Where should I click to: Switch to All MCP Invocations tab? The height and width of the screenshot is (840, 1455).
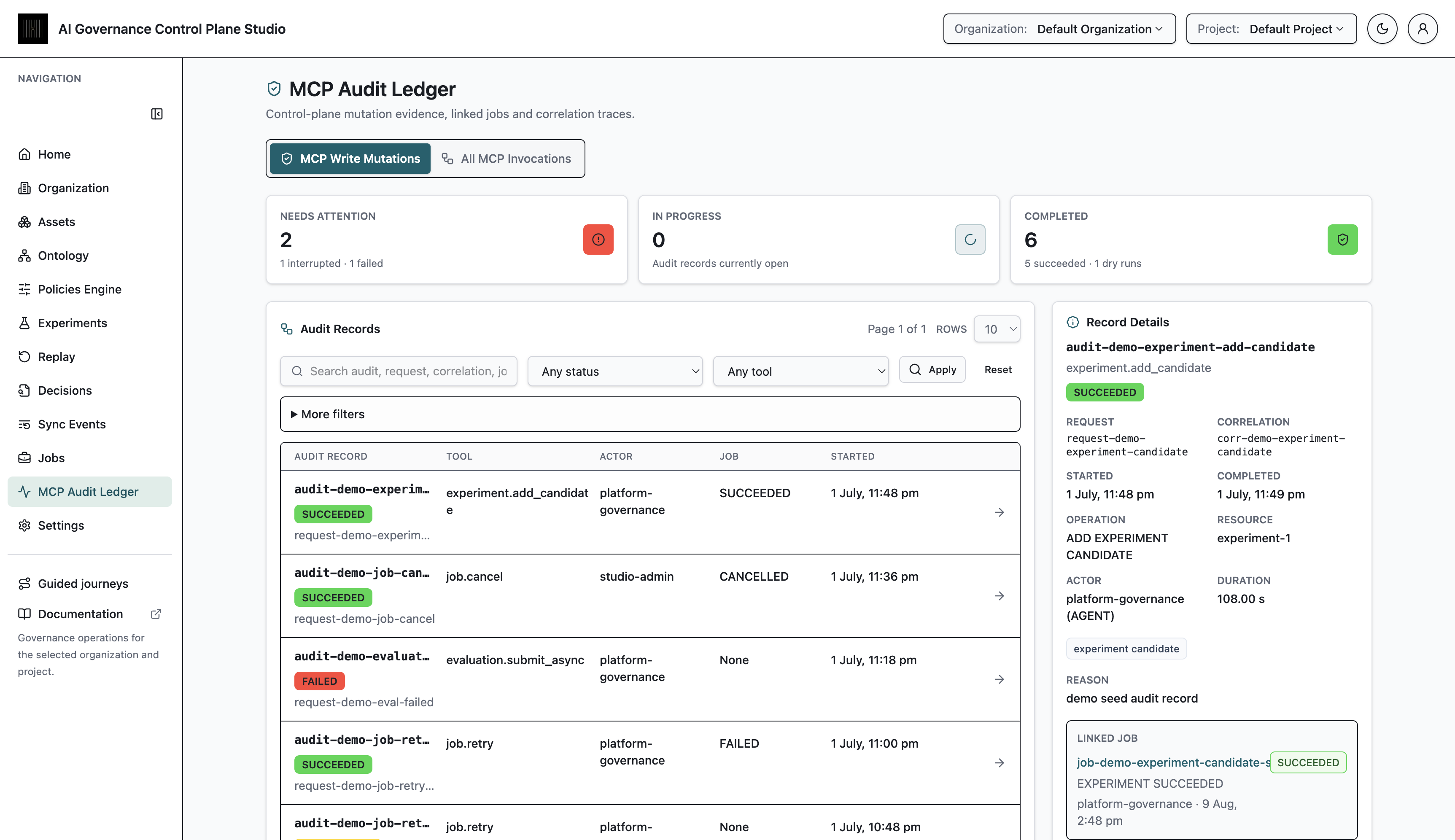507,159
